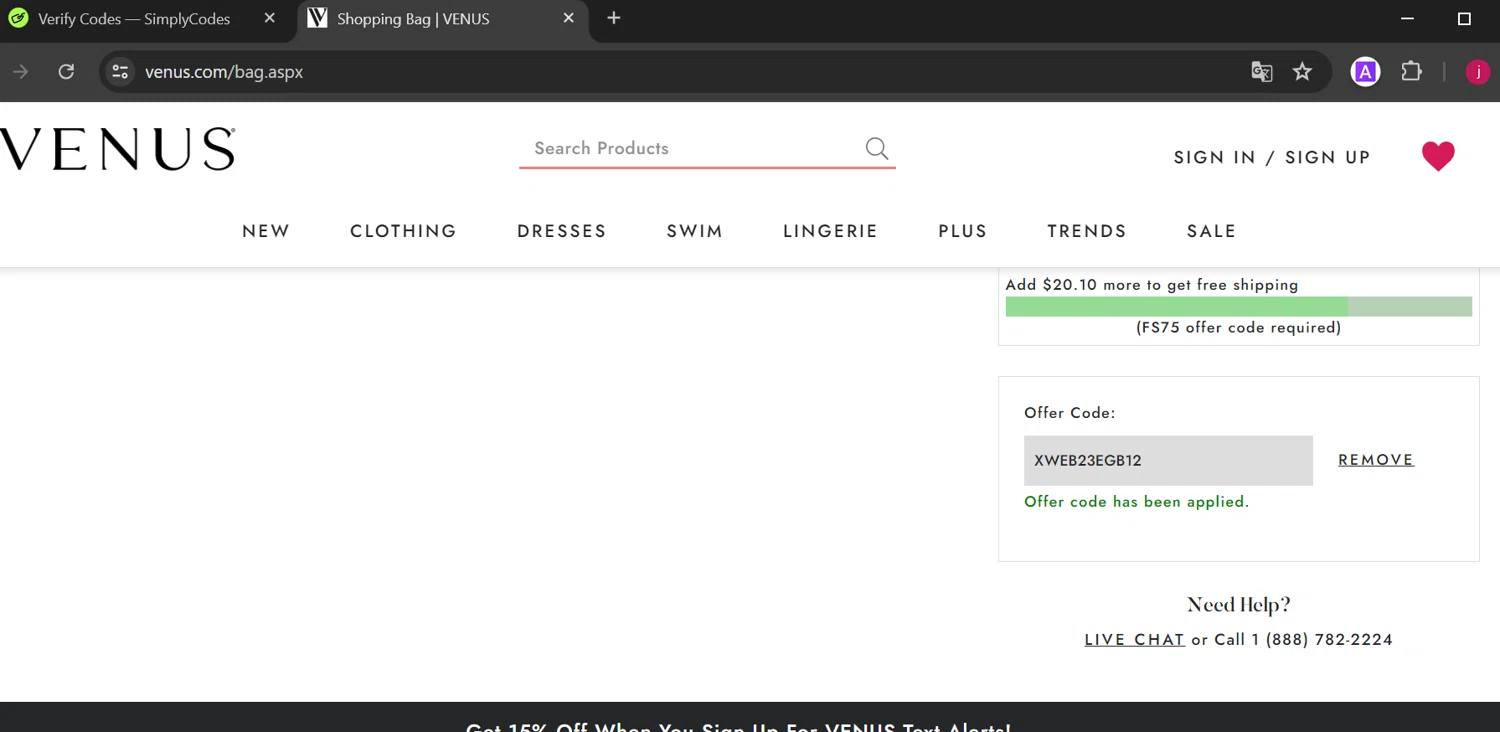Open the purple A extension icon
This screenshot has height=732, width=1500.
pyautogui.click(x=1365, y=72)
